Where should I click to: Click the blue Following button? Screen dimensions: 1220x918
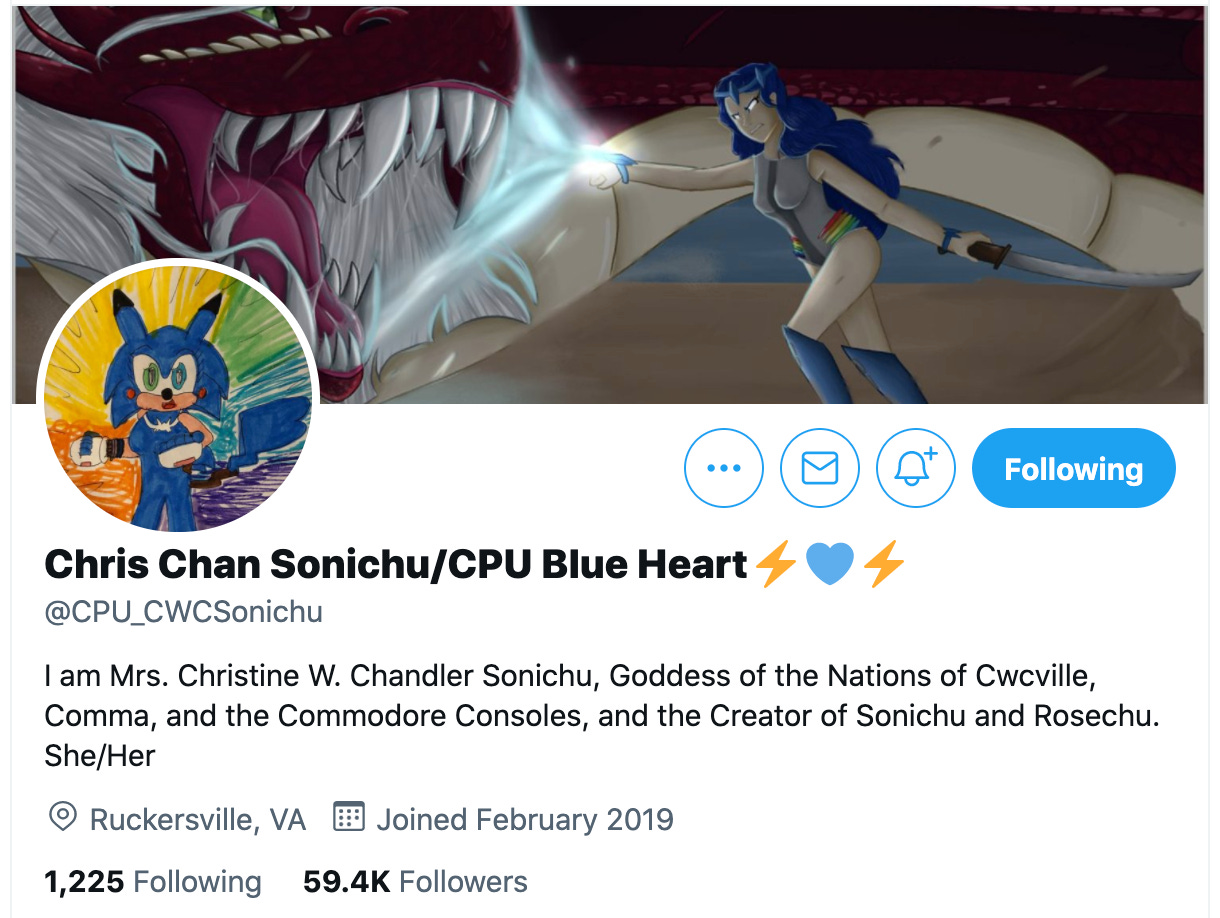pyautogui.click(x=1074, y=468)
